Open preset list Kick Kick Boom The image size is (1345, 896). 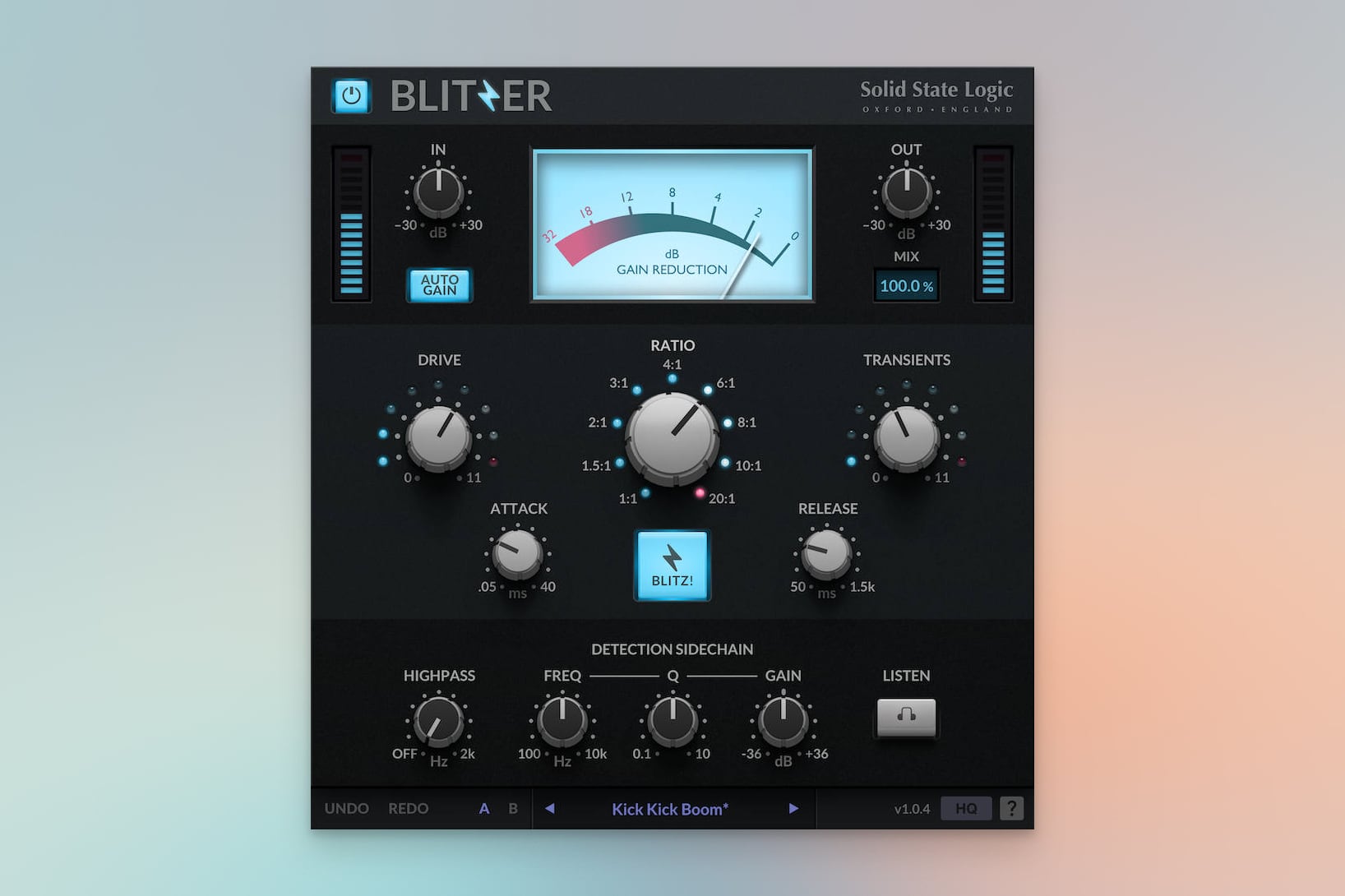pos(670,809)
